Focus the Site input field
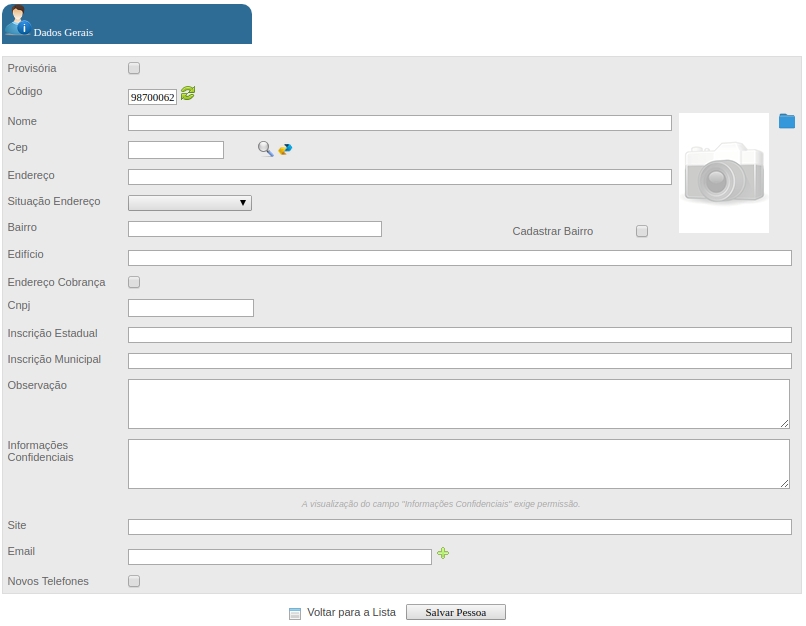 (460, 527)
